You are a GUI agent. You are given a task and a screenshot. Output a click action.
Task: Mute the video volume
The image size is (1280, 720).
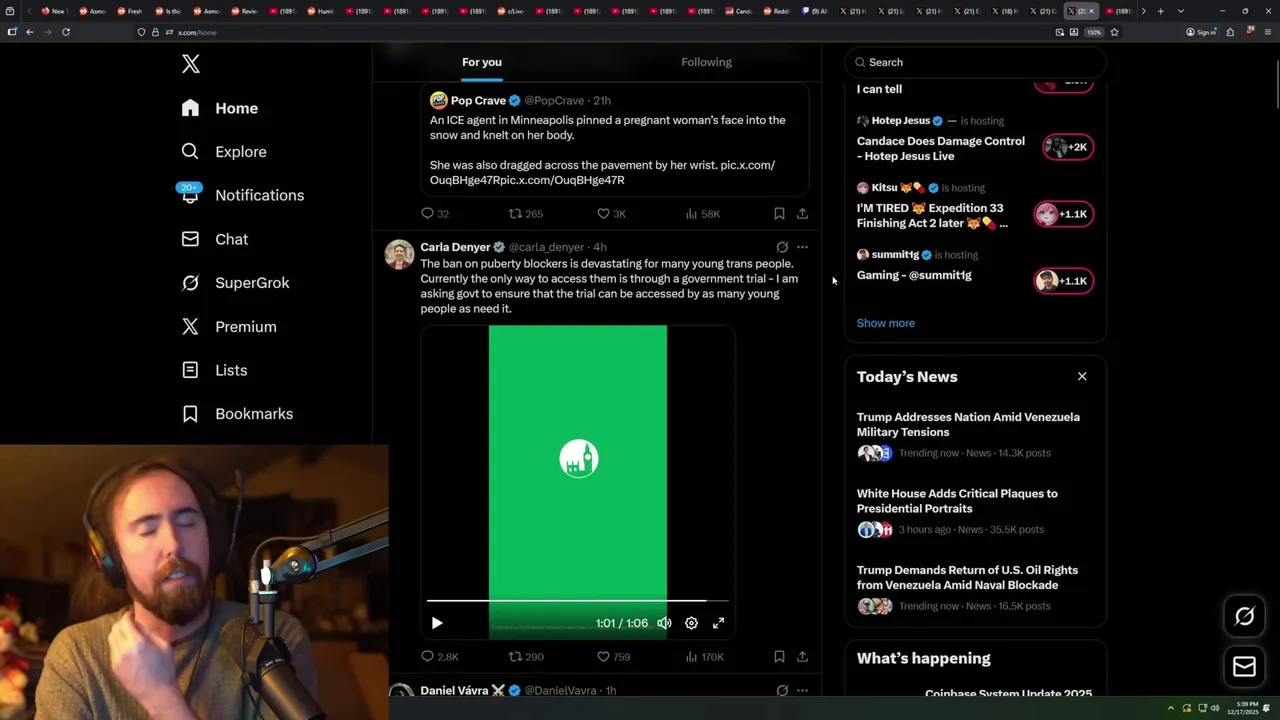[664, 623]
